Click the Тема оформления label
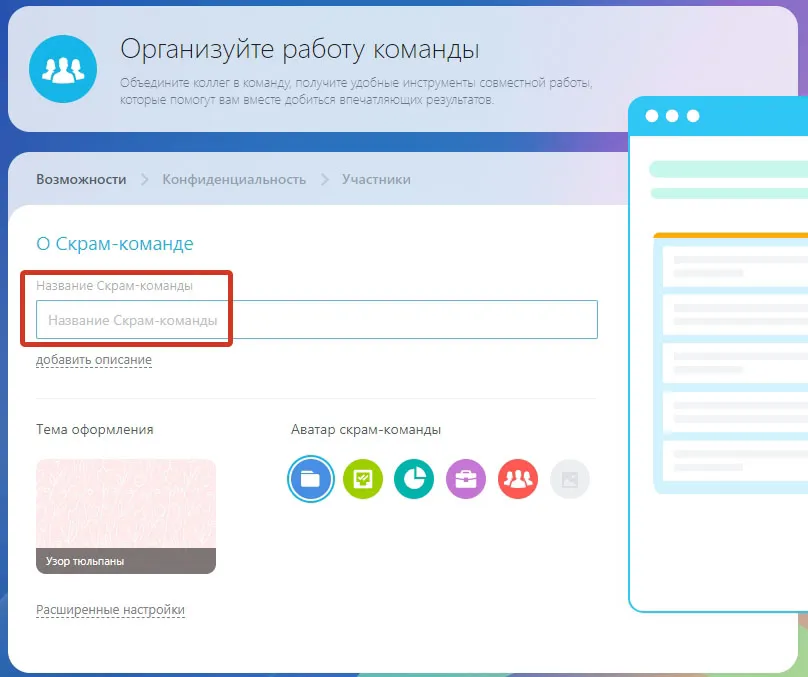 95,429
